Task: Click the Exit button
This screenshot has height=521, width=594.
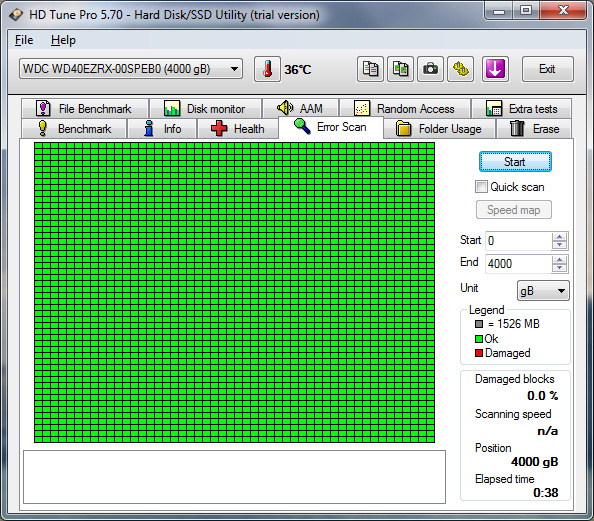Action: pyautogui.click(x=547, y=69)
